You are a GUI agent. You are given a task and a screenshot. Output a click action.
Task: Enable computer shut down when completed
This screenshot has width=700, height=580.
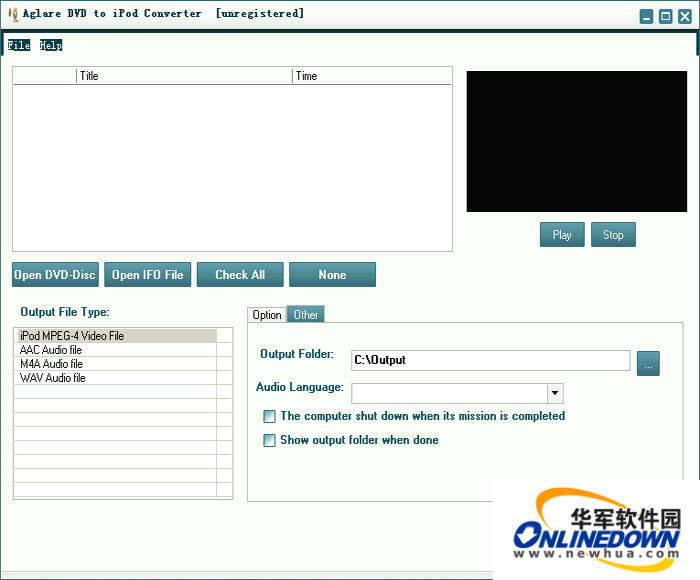tap(269, 416)
